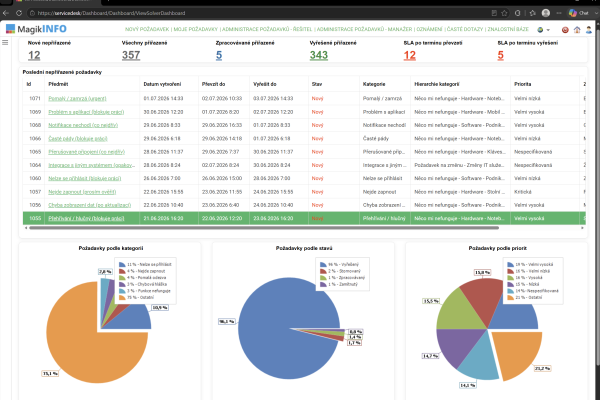This screenshot has height=400, width=600.
Task: Reload the page with browser refresh
Action: (x=19, y=13)
